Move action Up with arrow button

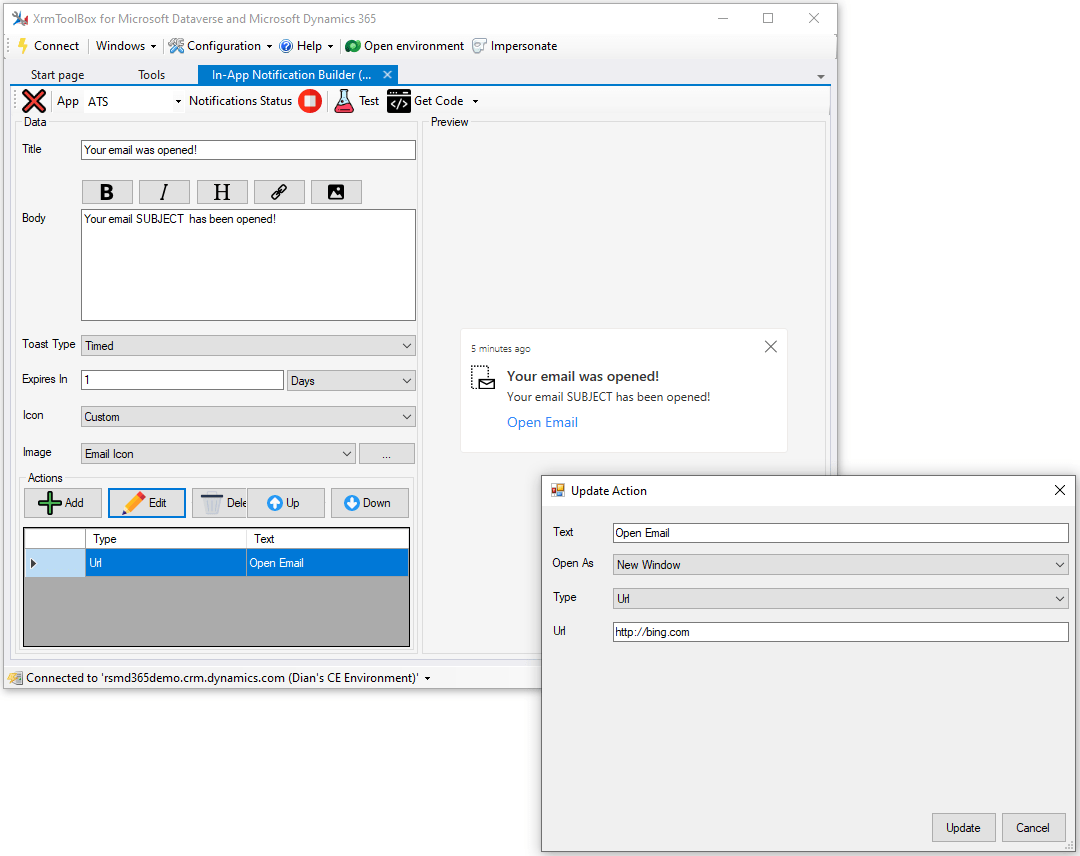point(286,503)
